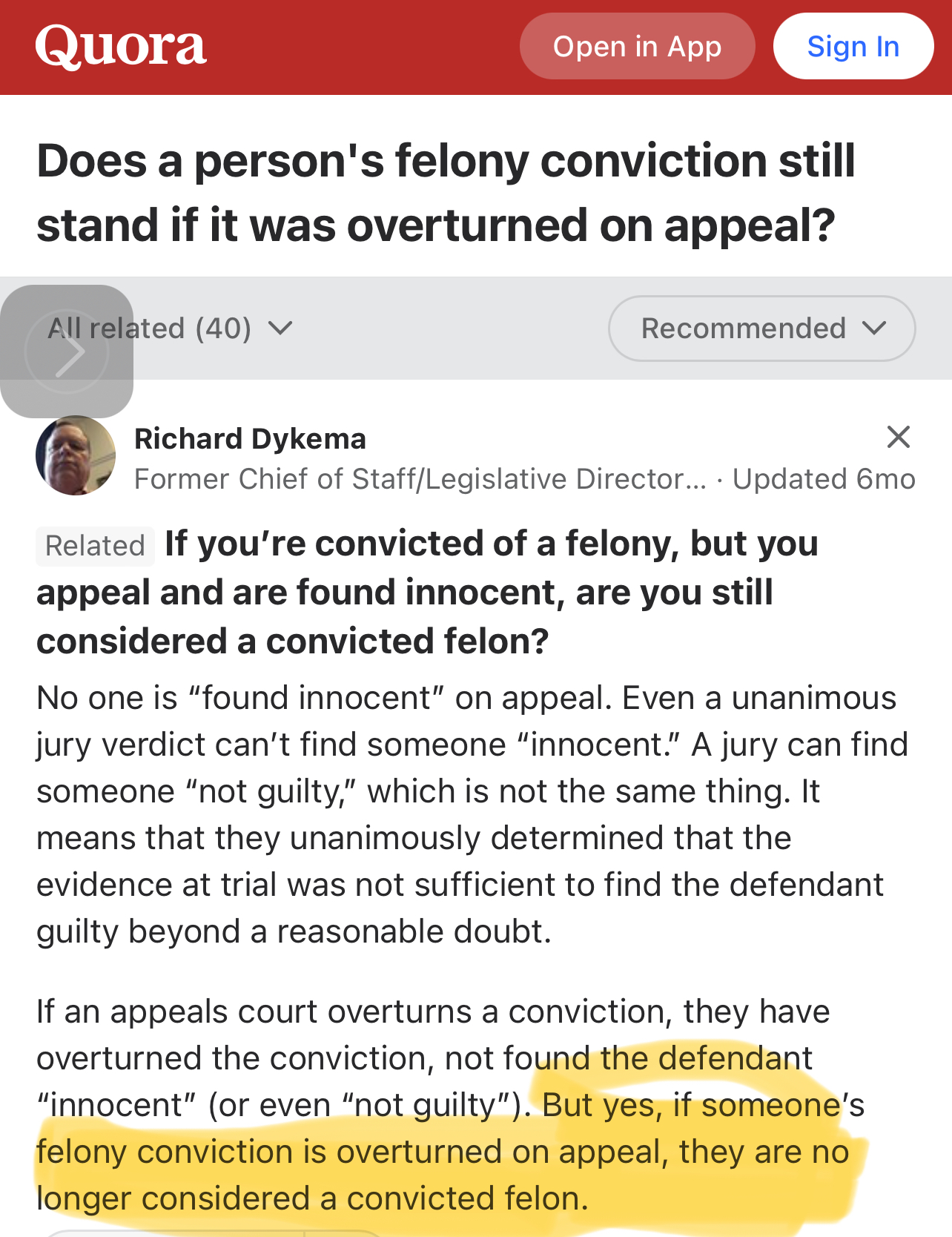Click the Sign In button
952x1237 pixels.
[853, 46]
